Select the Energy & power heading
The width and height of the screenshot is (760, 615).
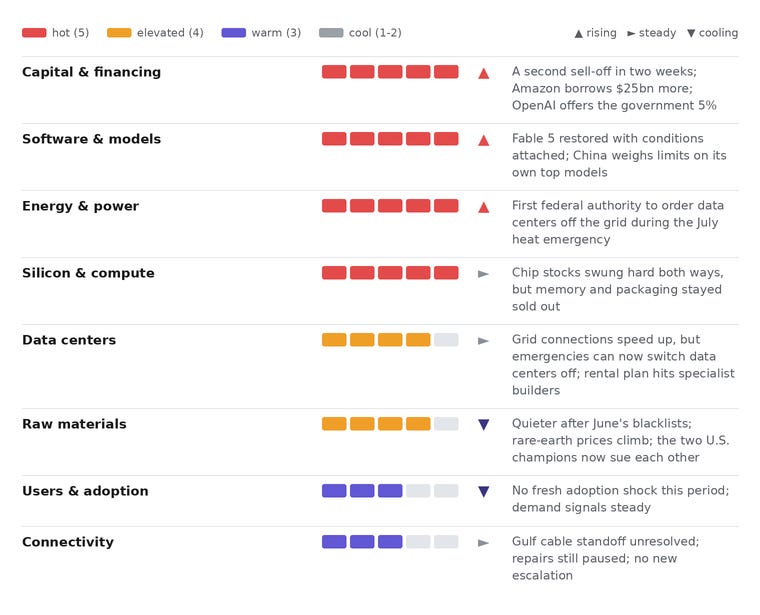point(80,206)
